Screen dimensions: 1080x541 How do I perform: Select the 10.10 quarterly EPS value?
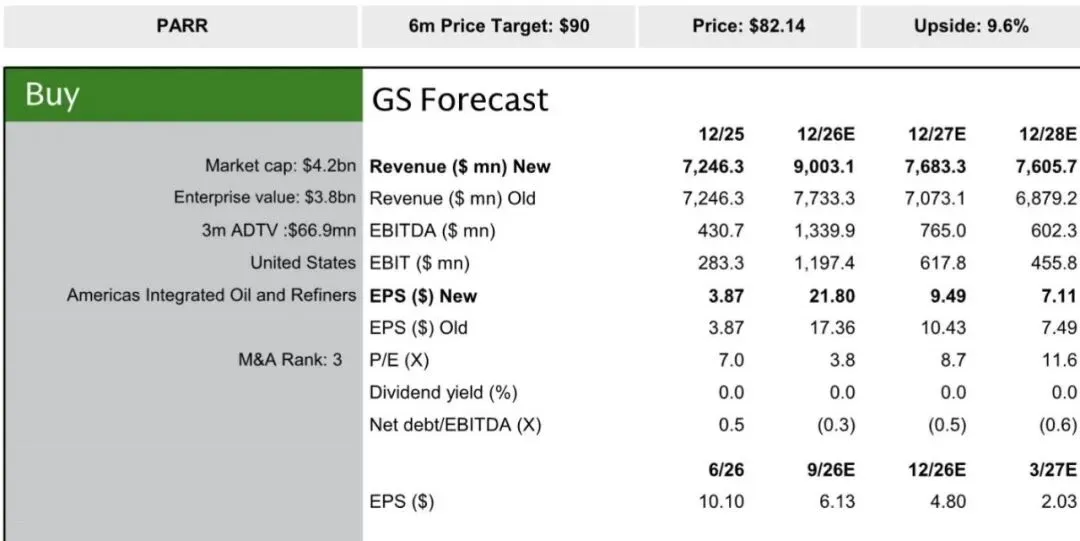[724, 502]
